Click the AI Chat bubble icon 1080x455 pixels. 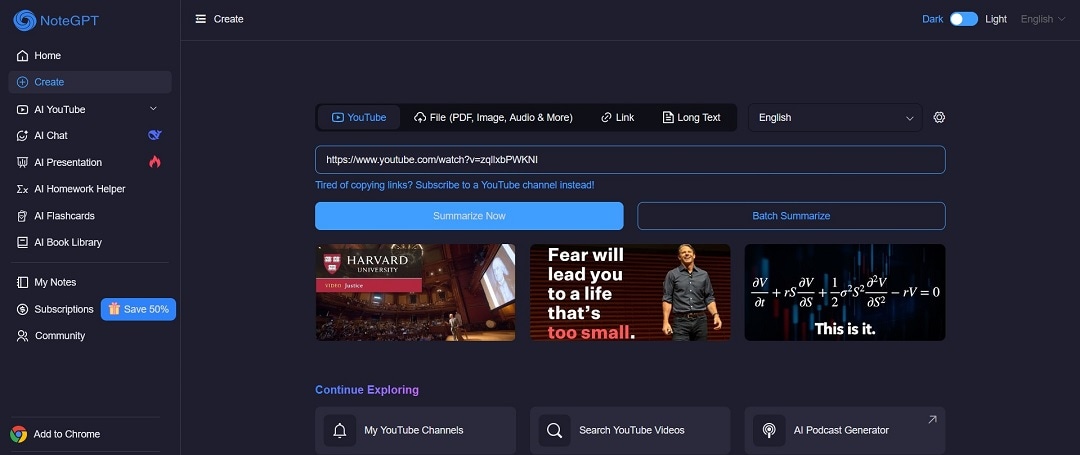click(x=22, y=136)
